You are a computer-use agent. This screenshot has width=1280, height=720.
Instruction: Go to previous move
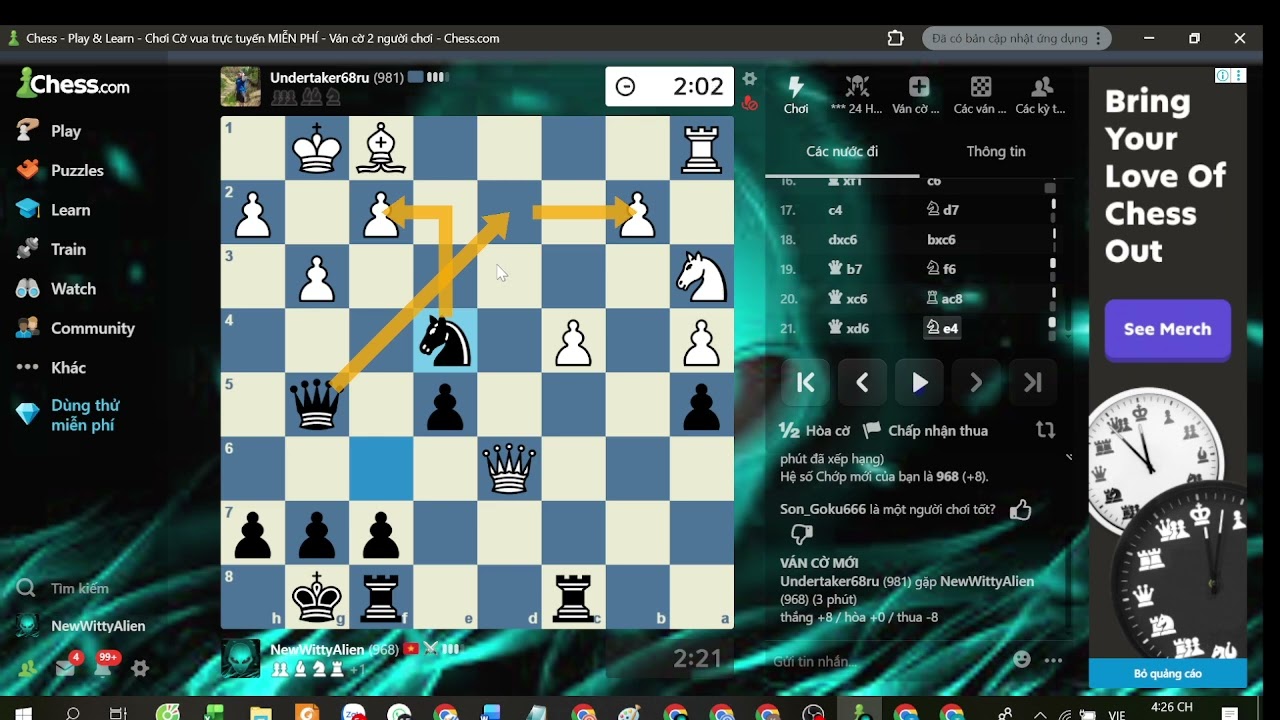pos(862,383)
